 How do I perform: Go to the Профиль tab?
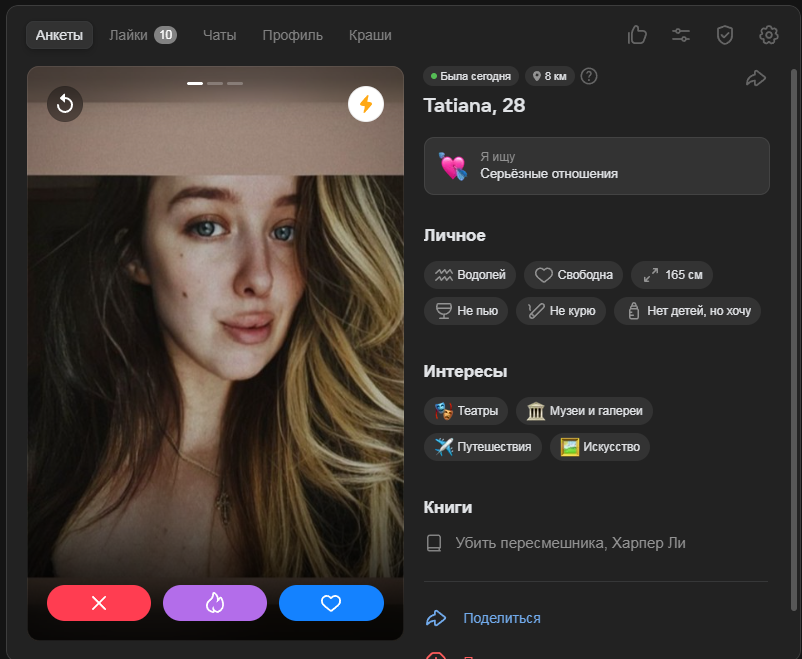tap(292, 35)
